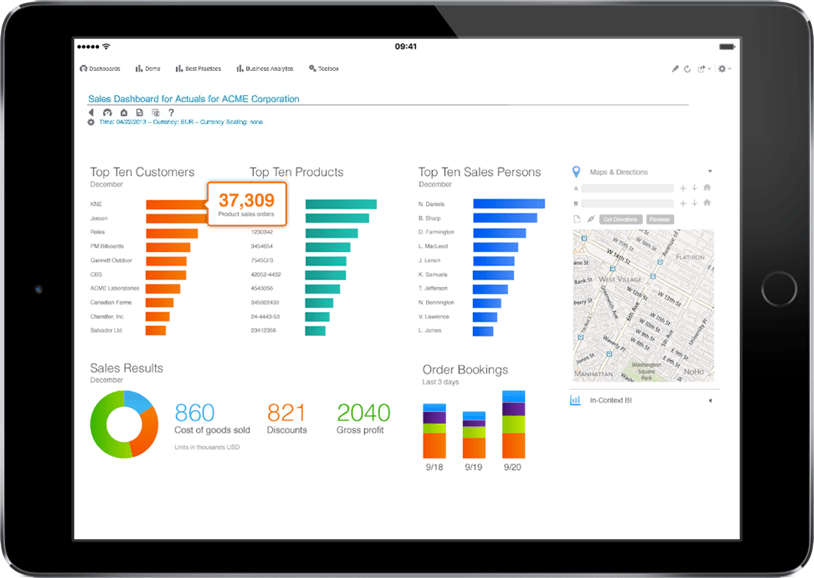Image resolution: width=814 pixels, height=578 pixels.
Task: Open the Dashboards menu
Action: (x=100, y=69)
